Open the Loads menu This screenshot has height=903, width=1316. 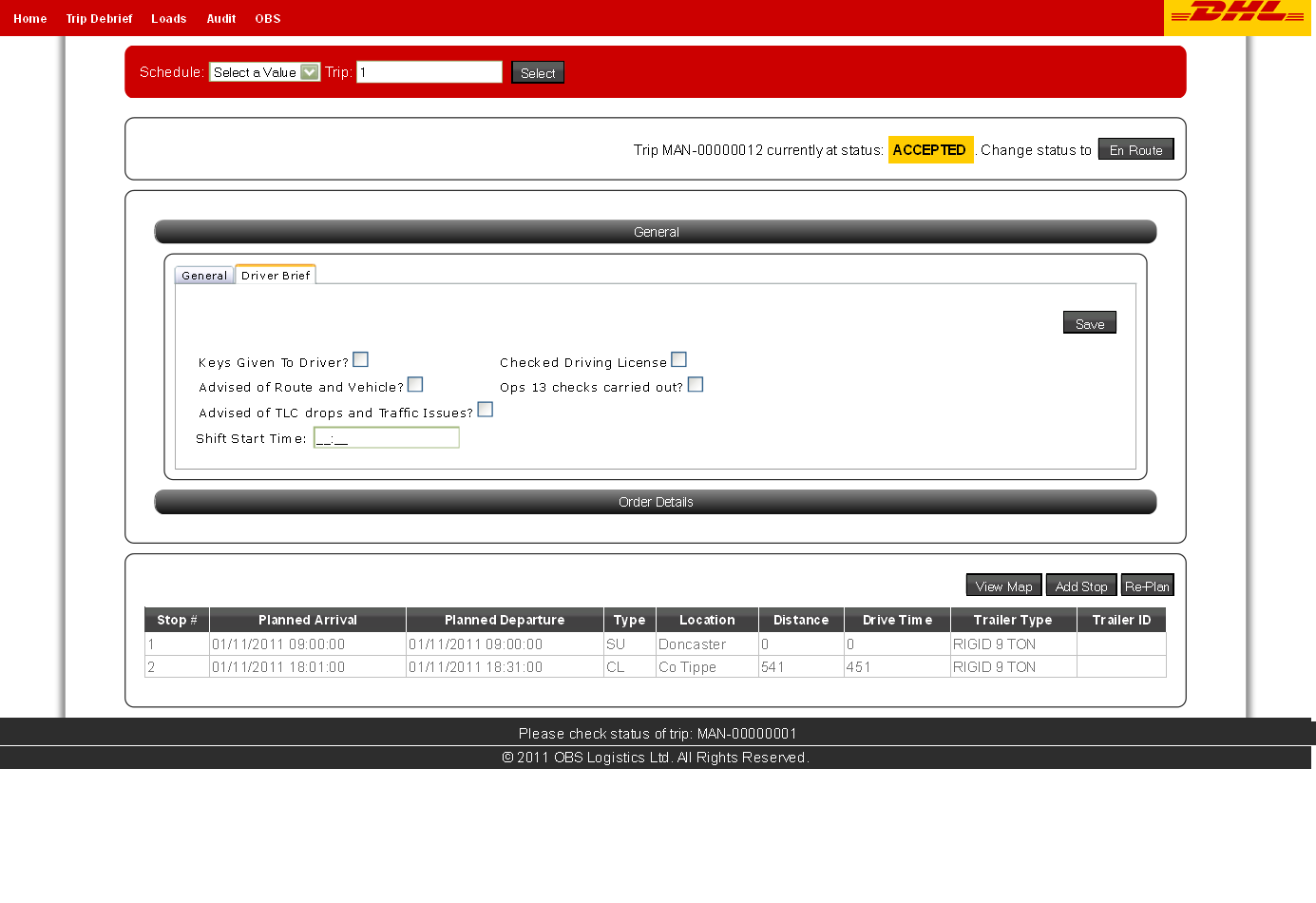tap(169, 18)
